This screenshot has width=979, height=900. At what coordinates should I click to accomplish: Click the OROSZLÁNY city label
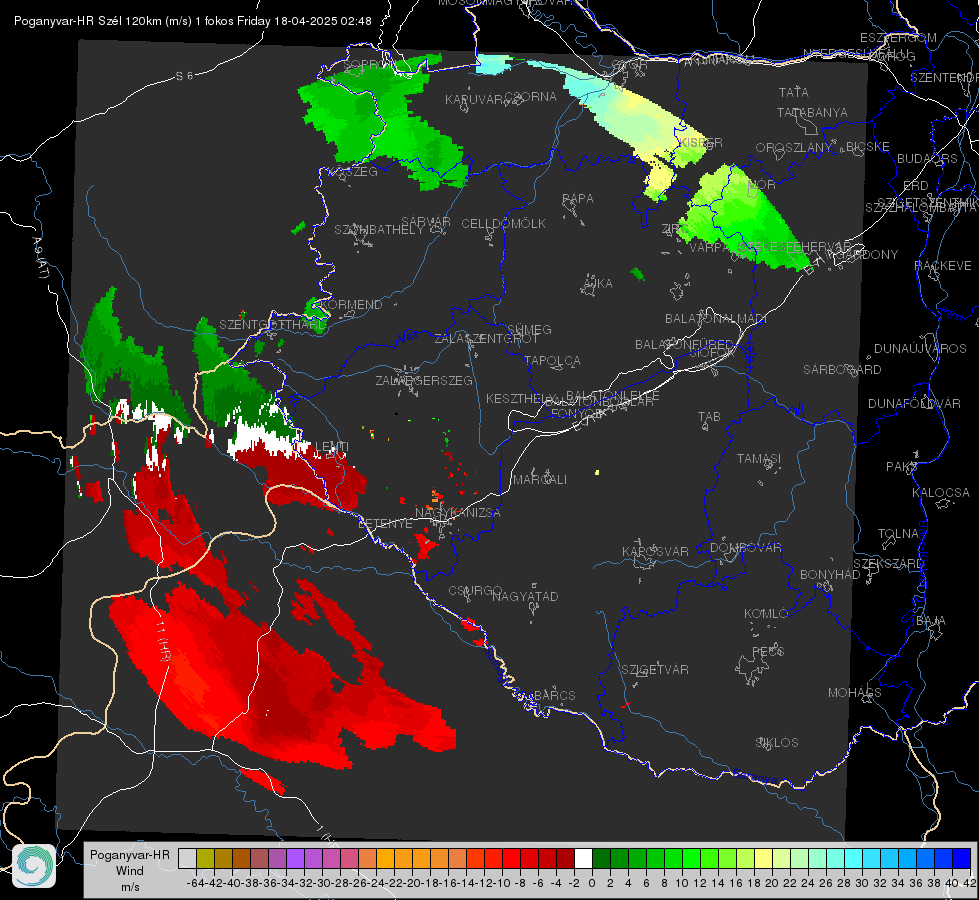click(794, 148)
